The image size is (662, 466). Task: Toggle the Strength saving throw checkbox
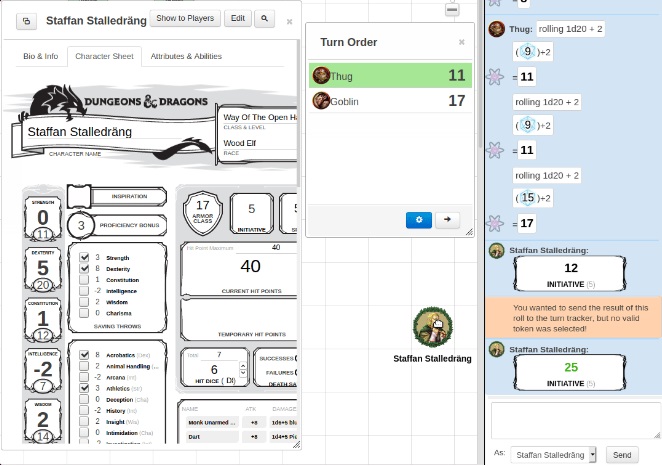pyautogui.click(x=84, y=257)
